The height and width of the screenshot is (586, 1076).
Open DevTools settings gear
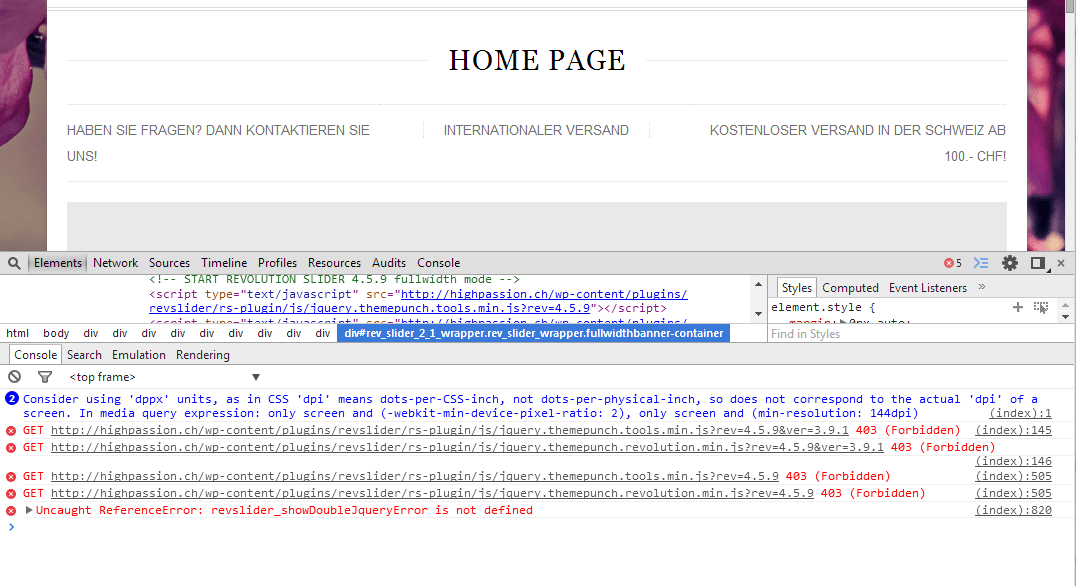tap(1010, 263)
